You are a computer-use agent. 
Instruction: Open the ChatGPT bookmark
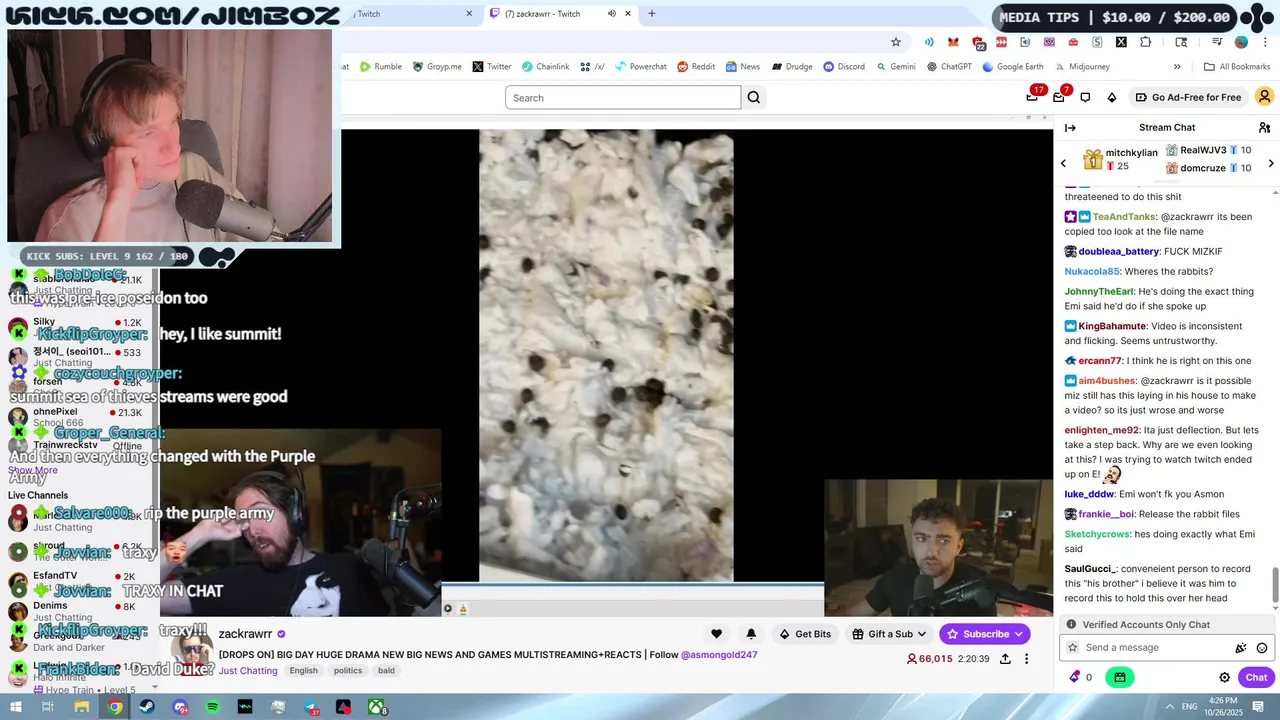(x=949, y=67)
